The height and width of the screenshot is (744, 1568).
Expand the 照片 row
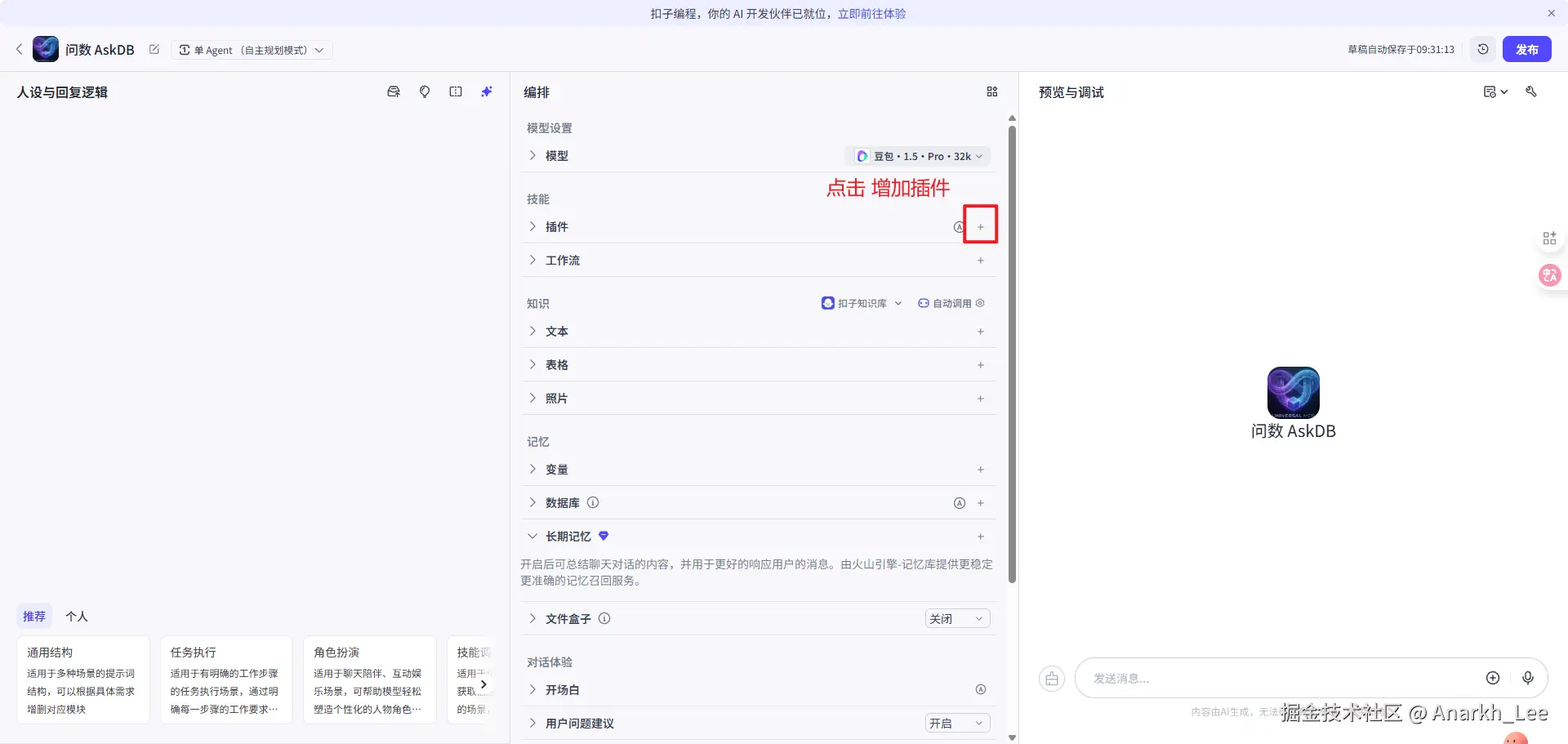(532, 398)
